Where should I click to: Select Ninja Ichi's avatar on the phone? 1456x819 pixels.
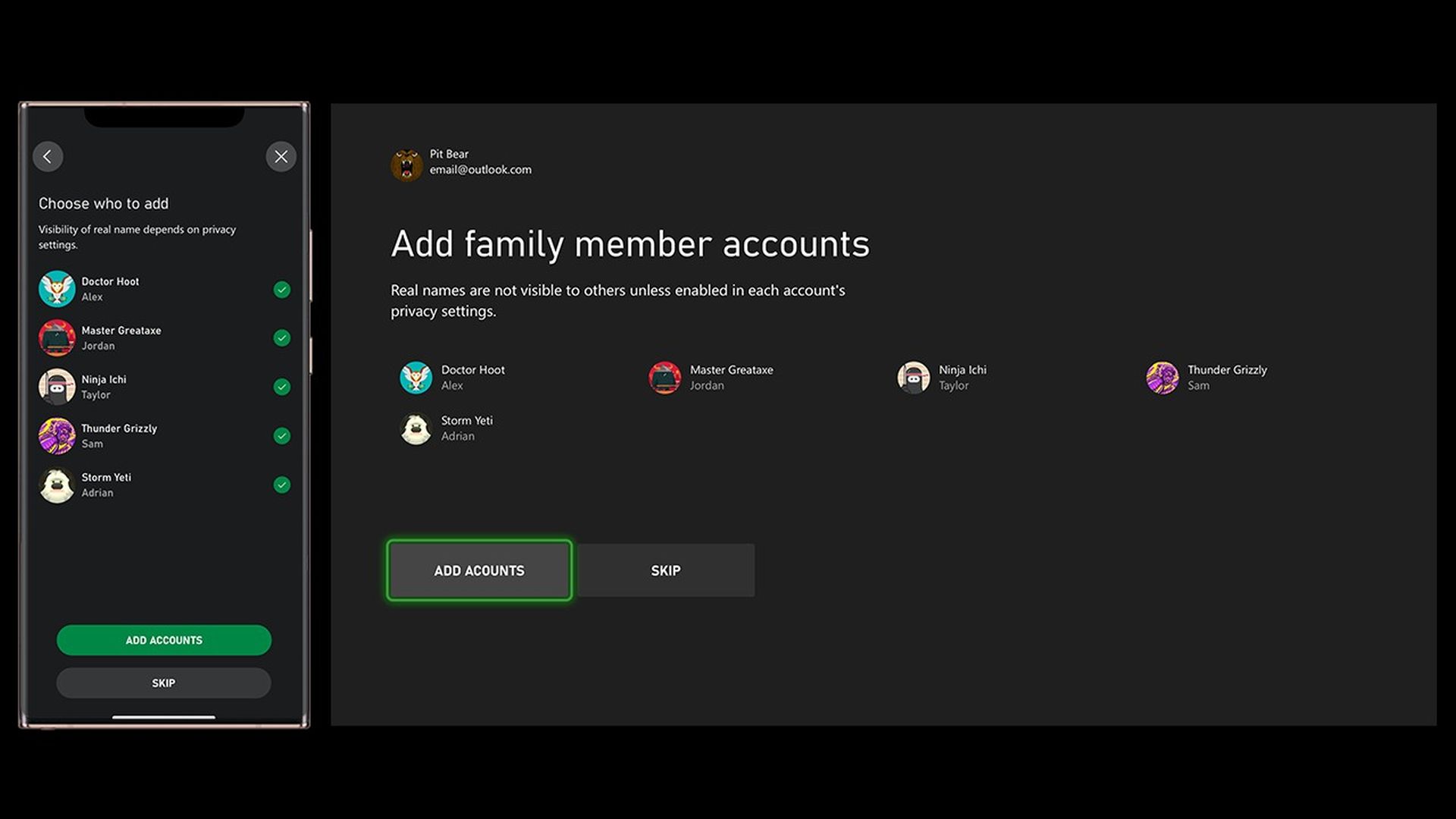tap(58, 387)
